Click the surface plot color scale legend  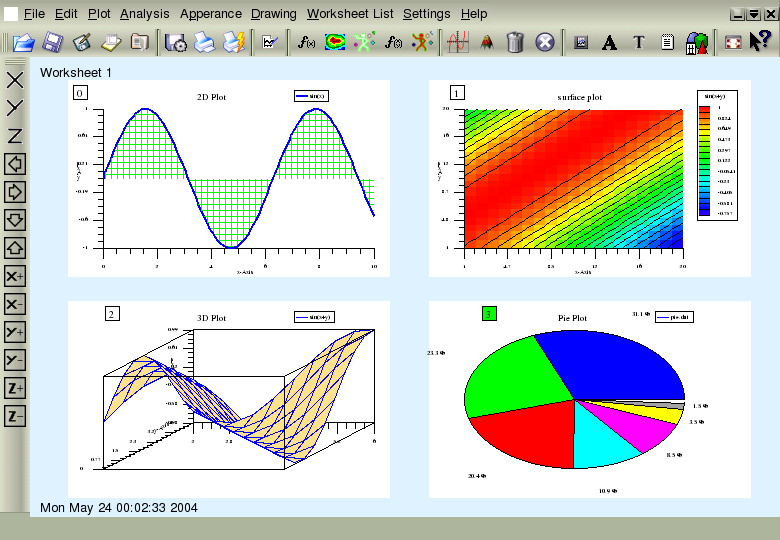[717, 155]
